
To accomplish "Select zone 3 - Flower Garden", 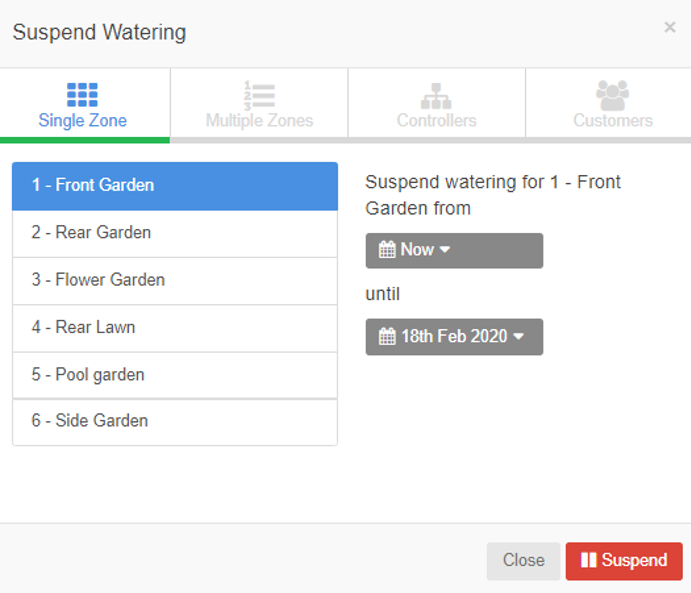I will pyautogui.click(x=175, y=281).
